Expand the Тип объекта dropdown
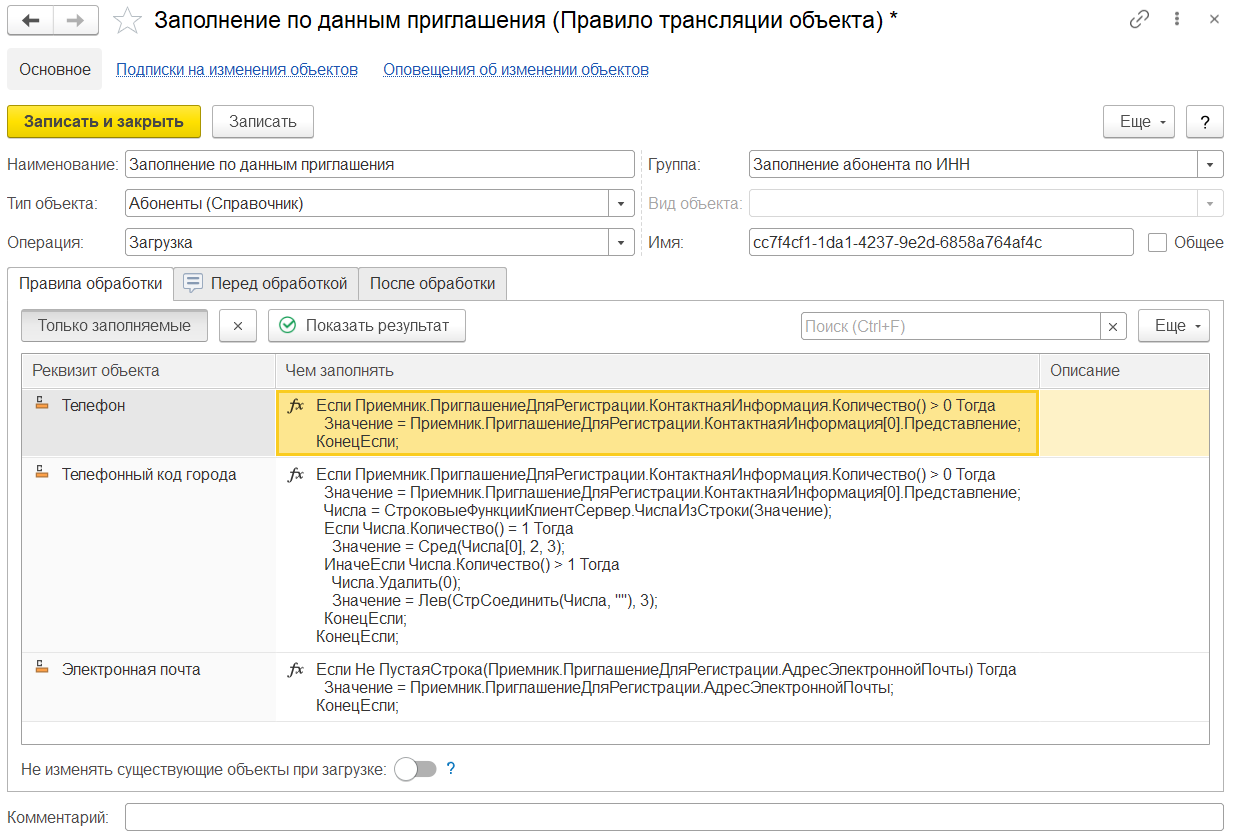Viewport: 1236px width, 837px height. pos(622,204)
